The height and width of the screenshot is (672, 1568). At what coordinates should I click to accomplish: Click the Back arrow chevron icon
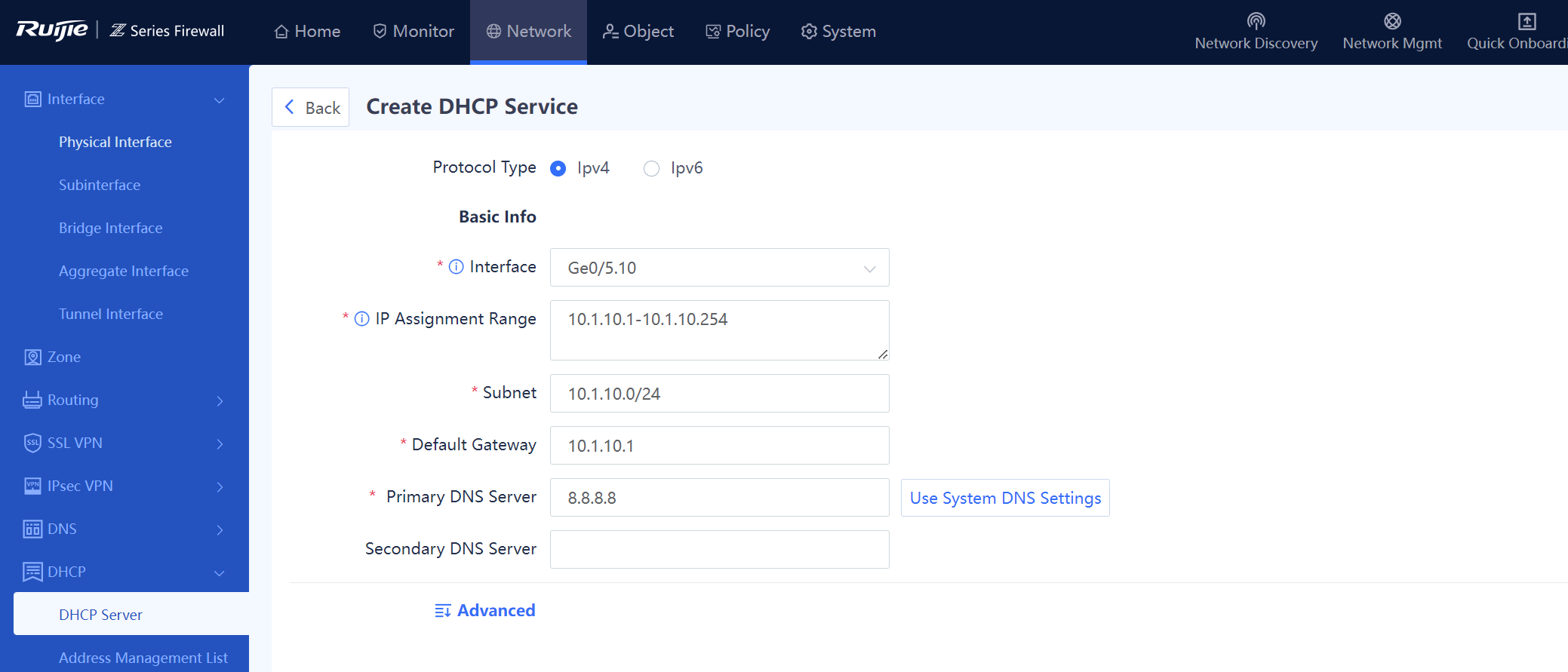click(290, 107)
